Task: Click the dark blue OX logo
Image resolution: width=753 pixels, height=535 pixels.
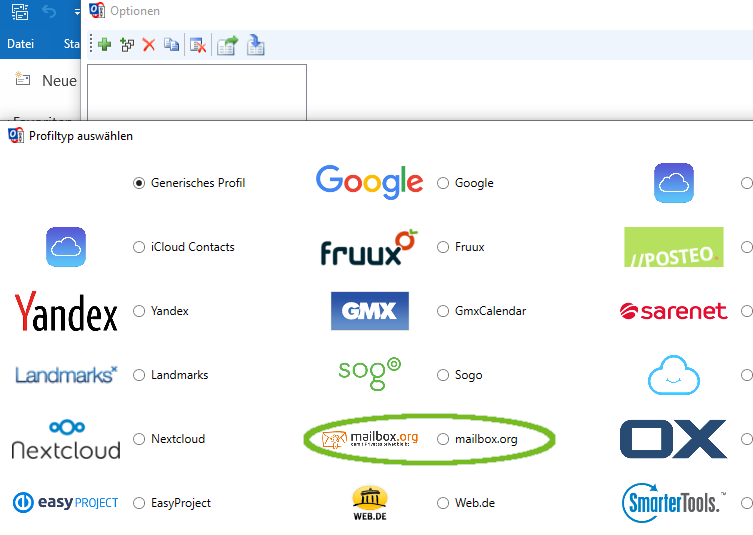Action: [674, 439]
